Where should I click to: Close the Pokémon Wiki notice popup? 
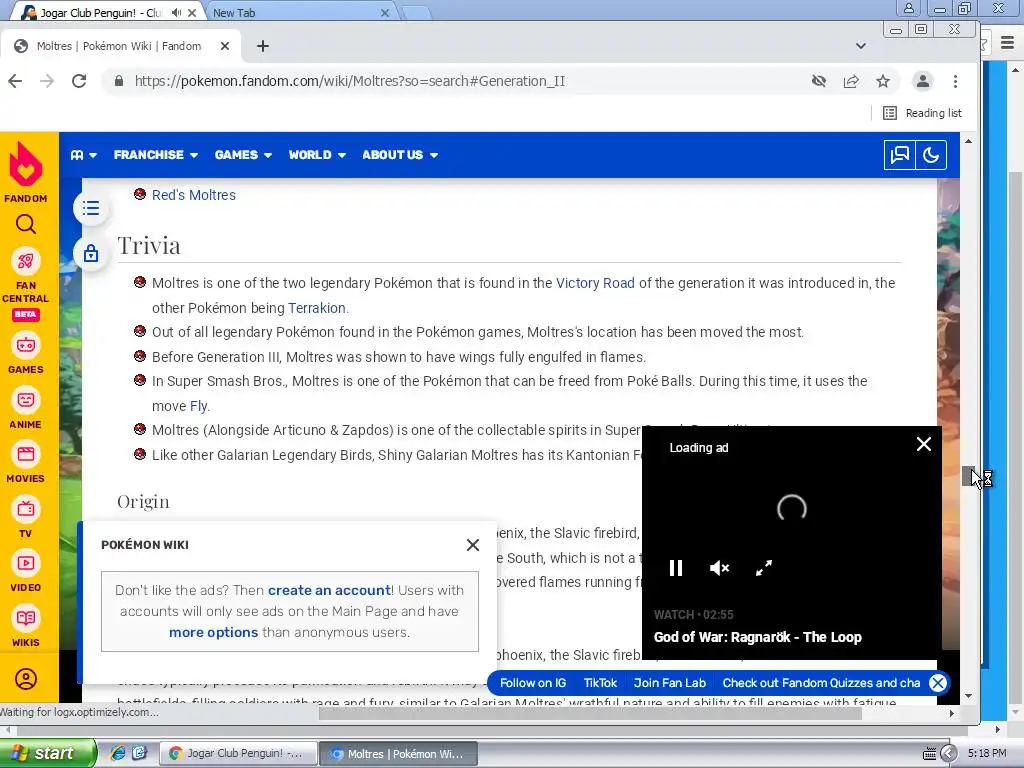(473, 545)
